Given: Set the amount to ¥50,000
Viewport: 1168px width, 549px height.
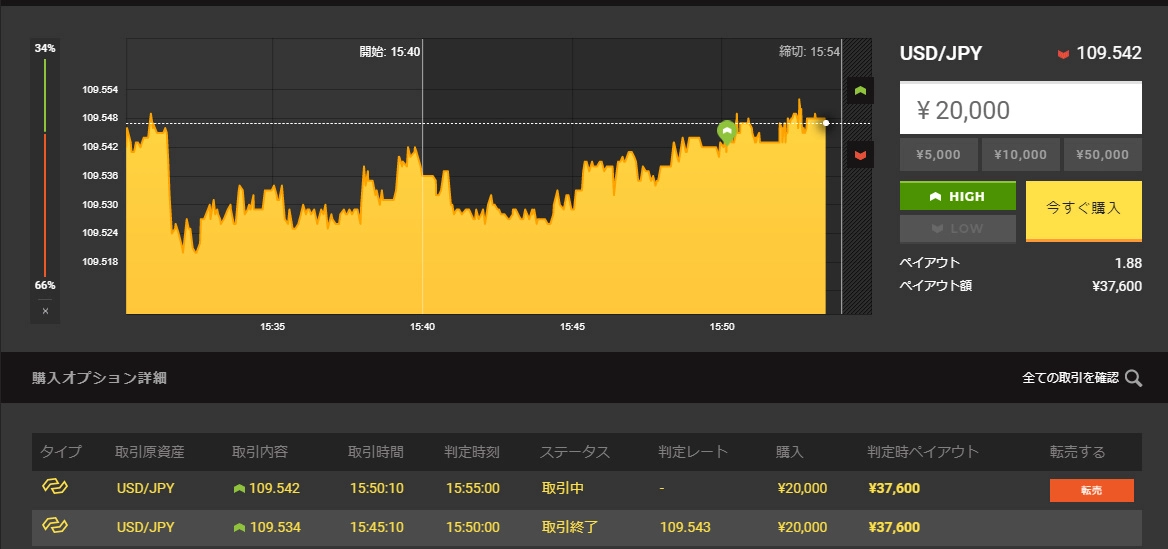Looking at the screenshot, I should point(1102,154).
